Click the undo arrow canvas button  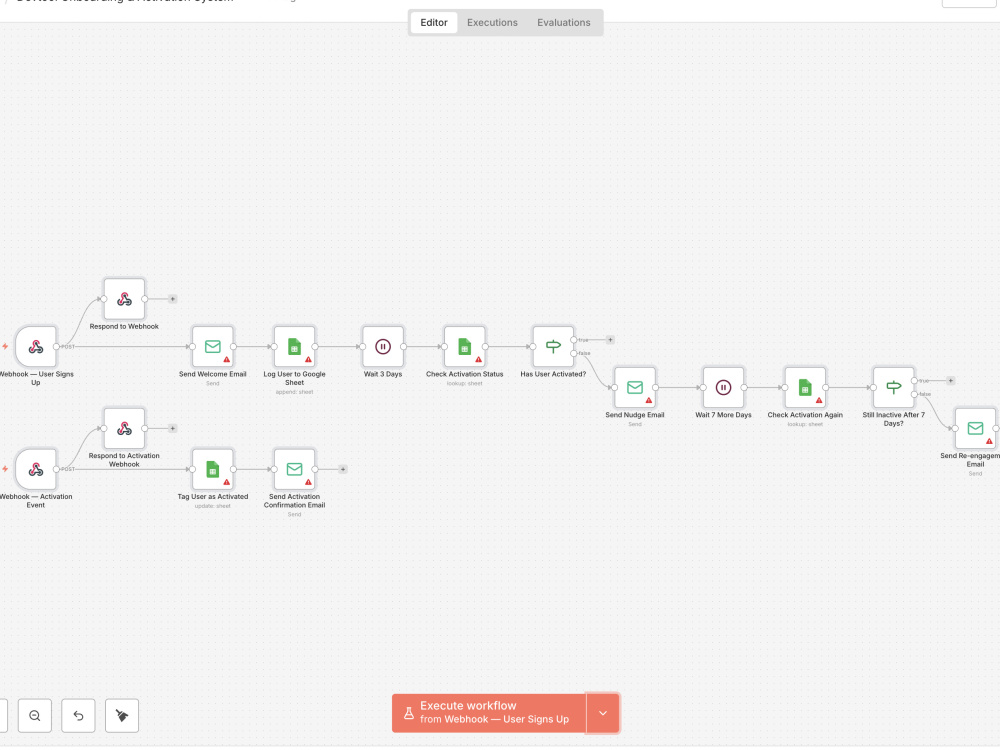(78, 716)
